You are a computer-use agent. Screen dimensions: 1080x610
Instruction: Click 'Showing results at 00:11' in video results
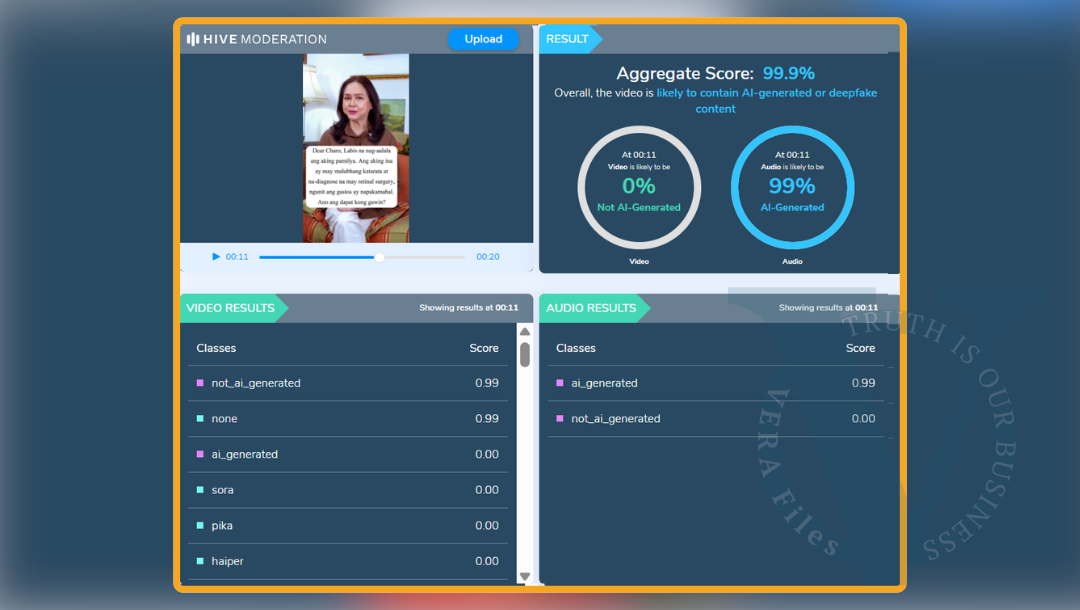click(469, 308)
